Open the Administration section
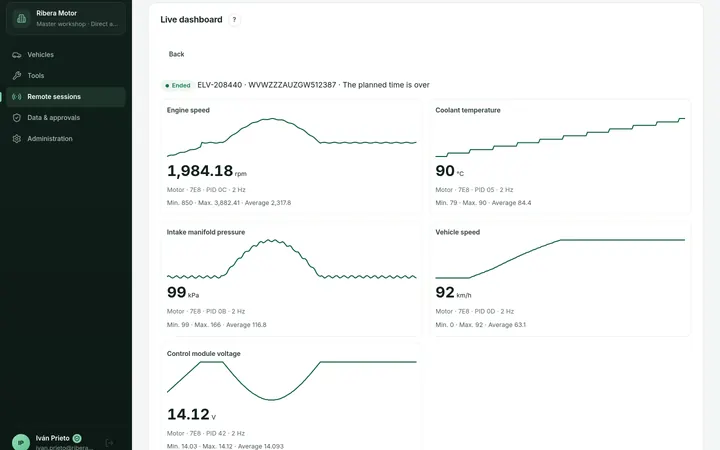This screenshot has height=450, width=720. click(x=66, y=139)
